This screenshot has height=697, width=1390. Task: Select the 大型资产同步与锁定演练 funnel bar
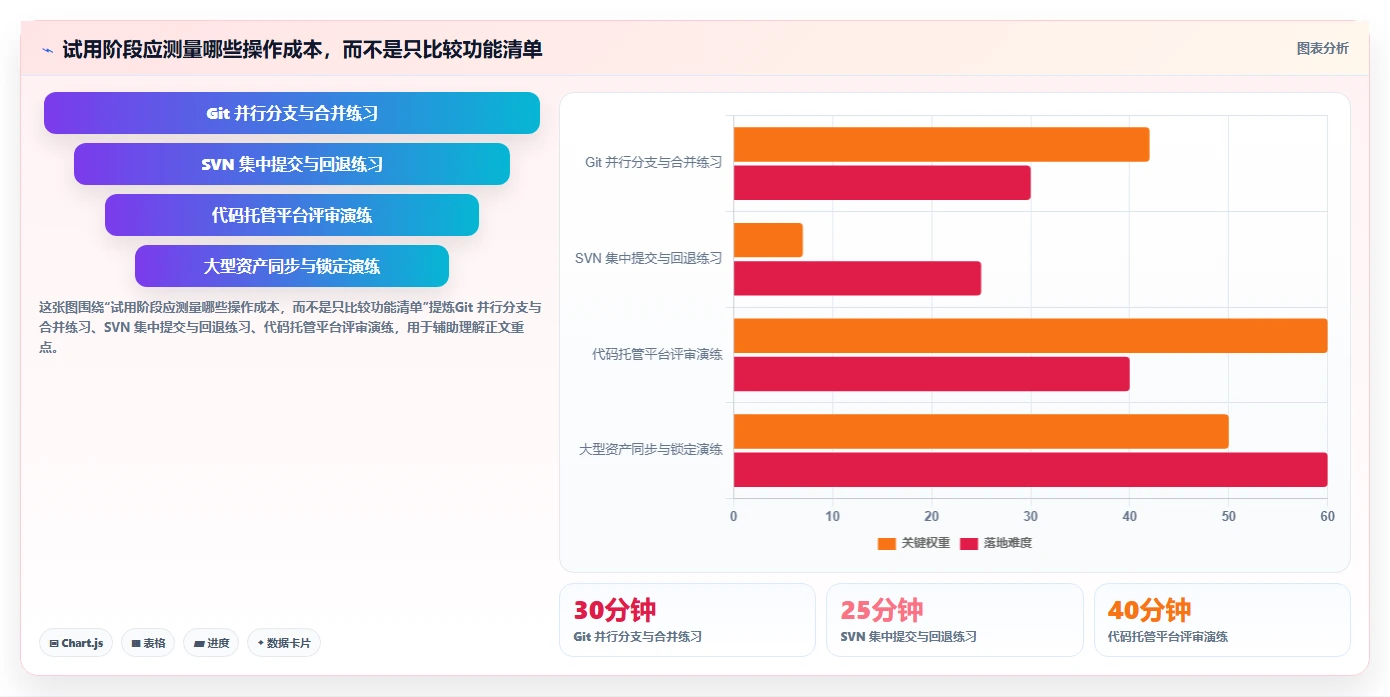[292, 266]
